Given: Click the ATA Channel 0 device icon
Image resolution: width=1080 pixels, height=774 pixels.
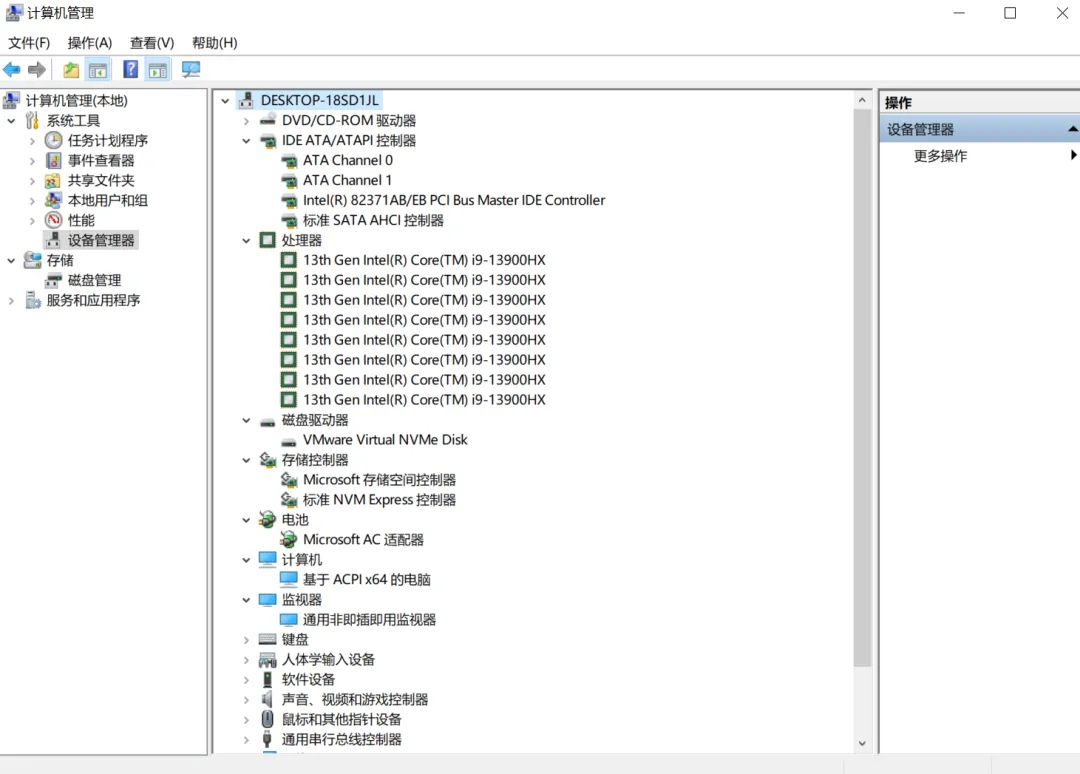Looking at the screenshot, I should tap(289, 160).
